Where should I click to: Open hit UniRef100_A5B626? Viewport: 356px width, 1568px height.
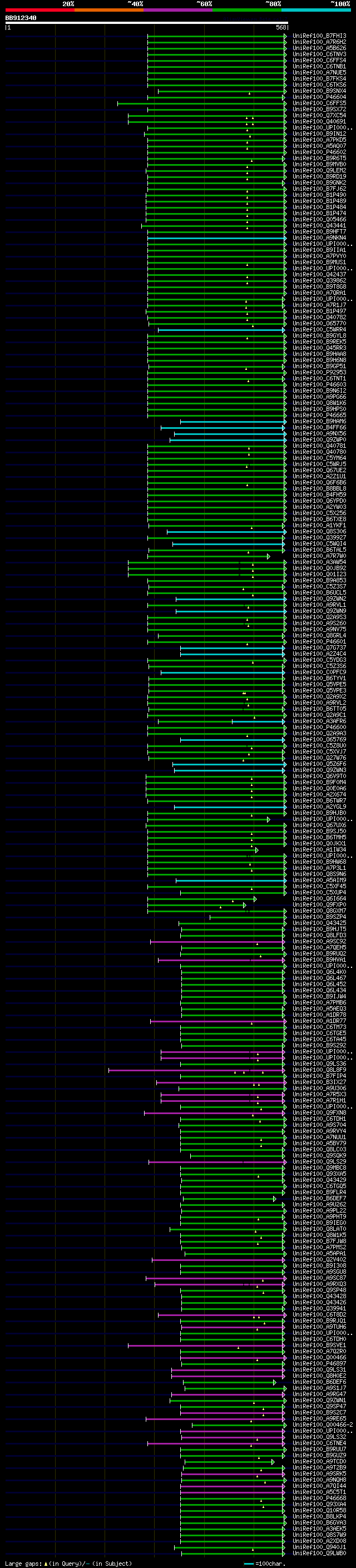pos(319,48)
